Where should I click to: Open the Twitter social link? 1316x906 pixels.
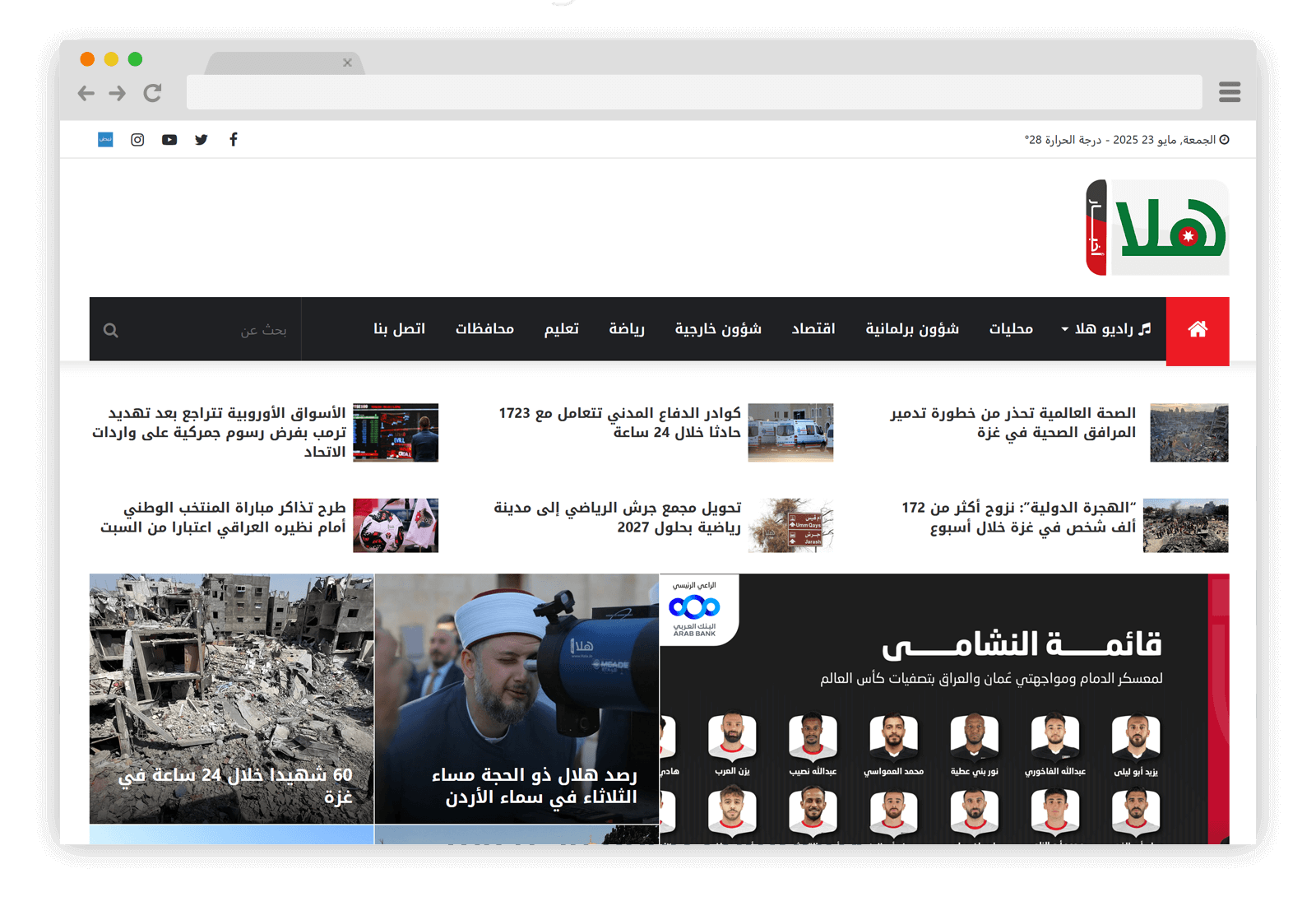tap(202, 140)
